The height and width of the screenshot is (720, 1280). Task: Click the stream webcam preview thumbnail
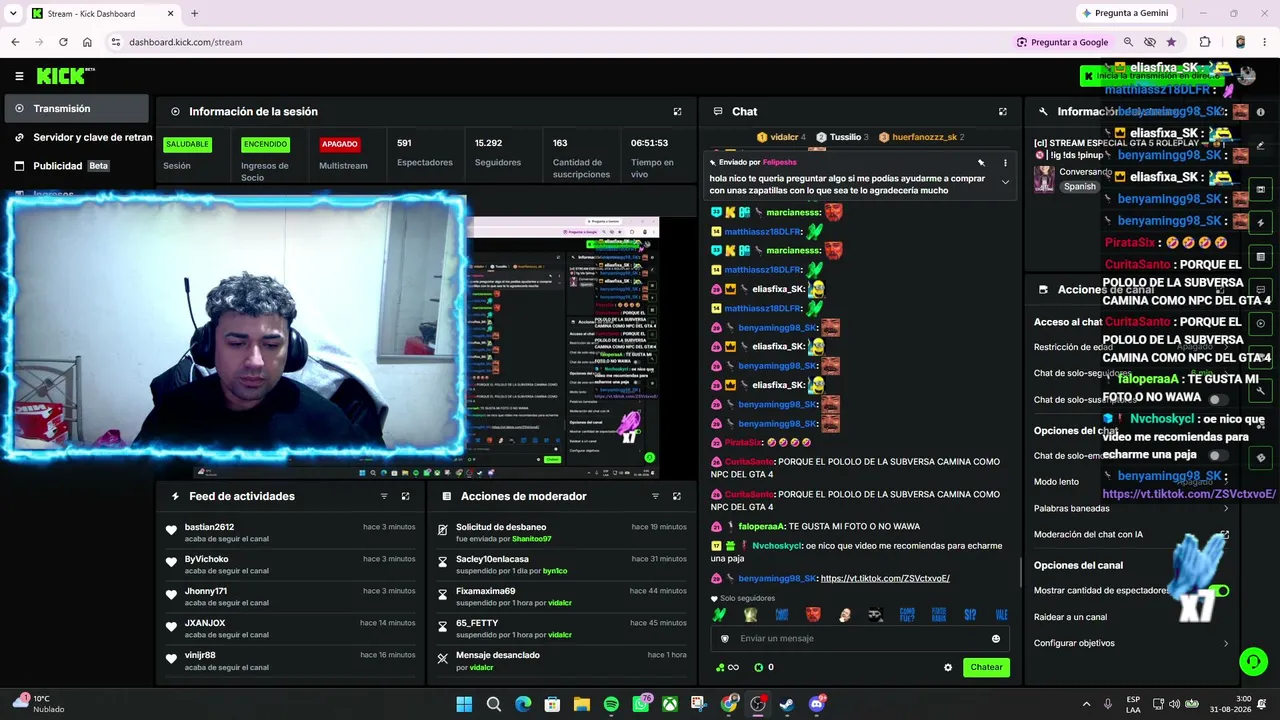[236, 328]
